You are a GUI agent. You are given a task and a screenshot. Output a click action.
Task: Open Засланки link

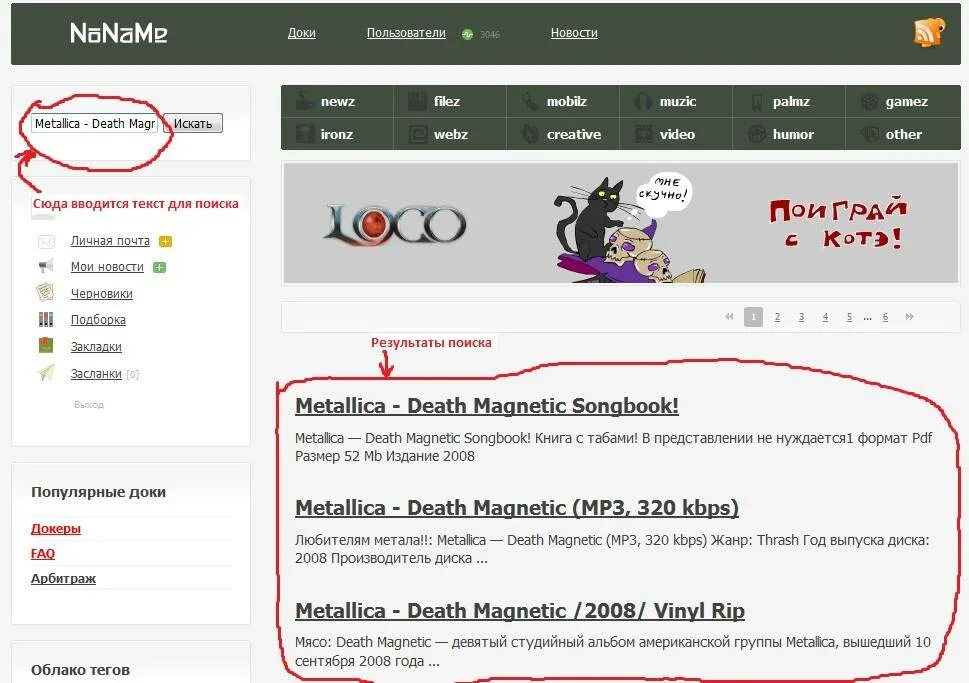[x=96, y=373]
